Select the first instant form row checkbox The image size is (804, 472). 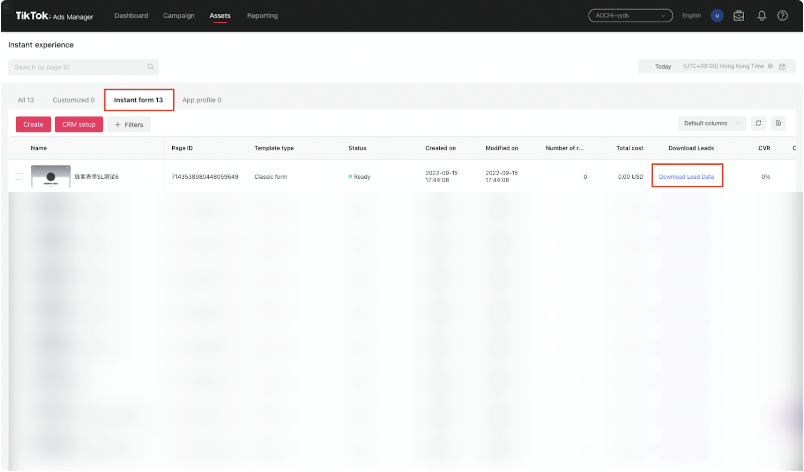point(19,177)
